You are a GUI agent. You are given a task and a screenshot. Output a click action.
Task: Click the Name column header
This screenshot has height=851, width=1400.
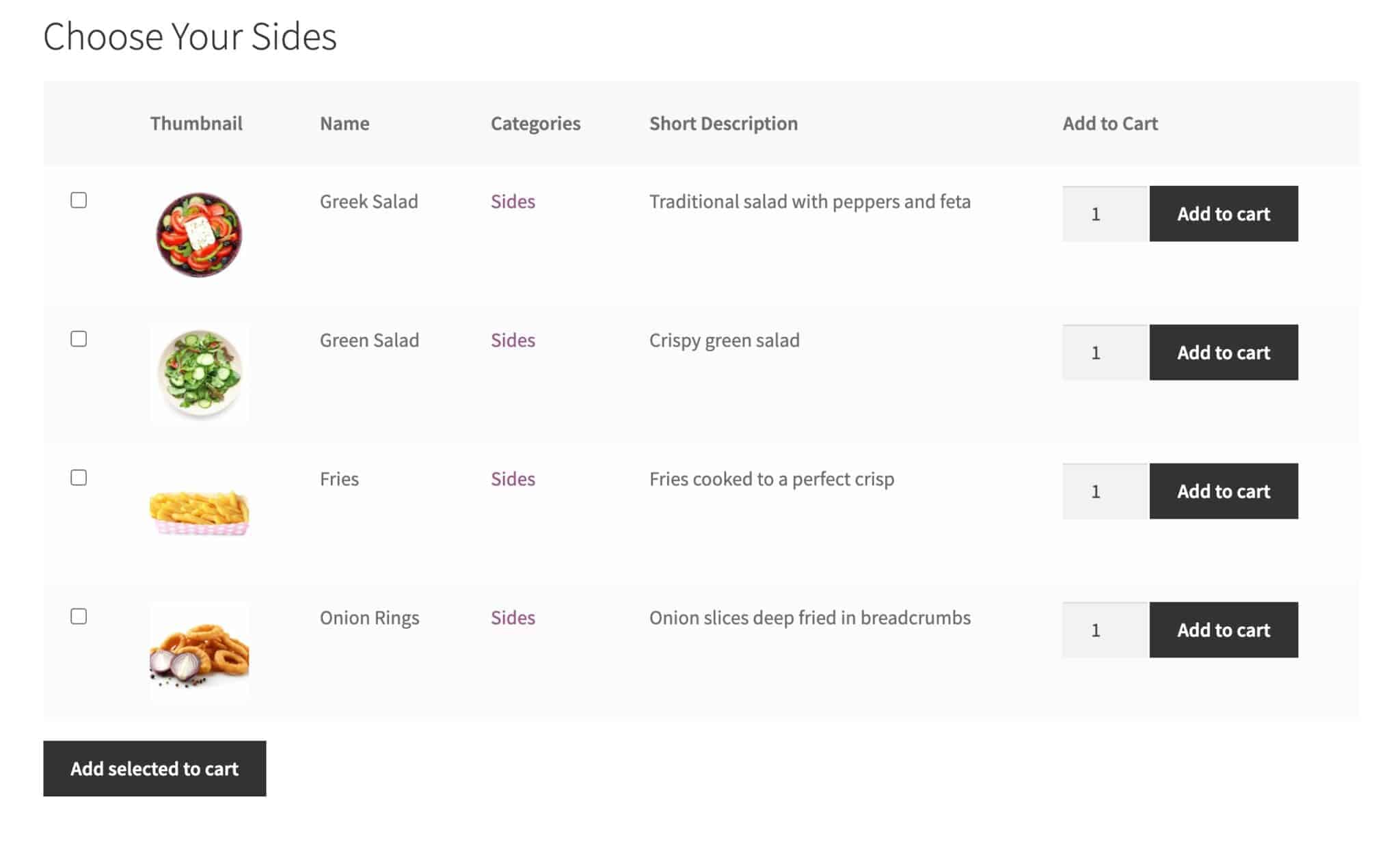(345, 123)
